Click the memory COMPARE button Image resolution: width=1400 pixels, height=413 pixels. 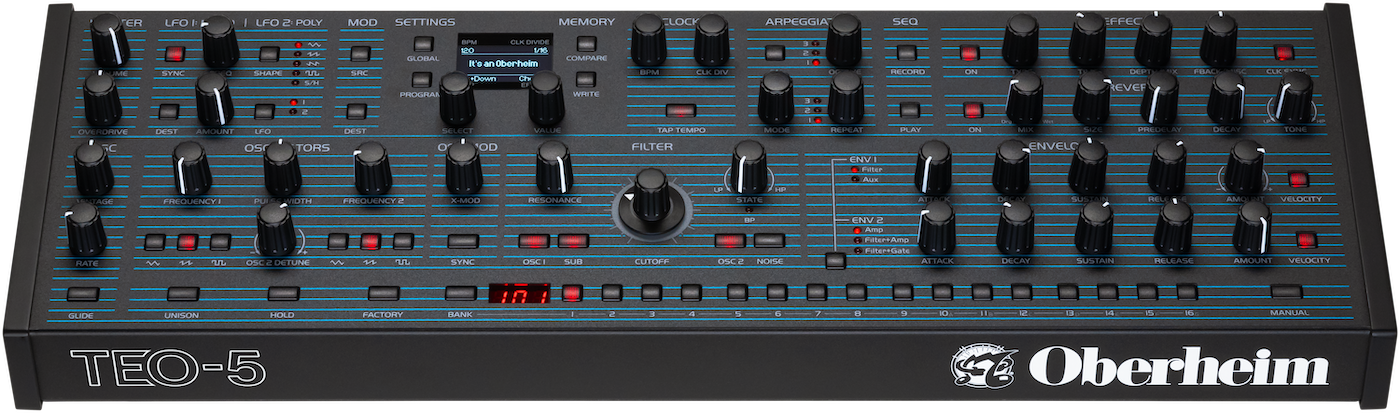point(587,44)
